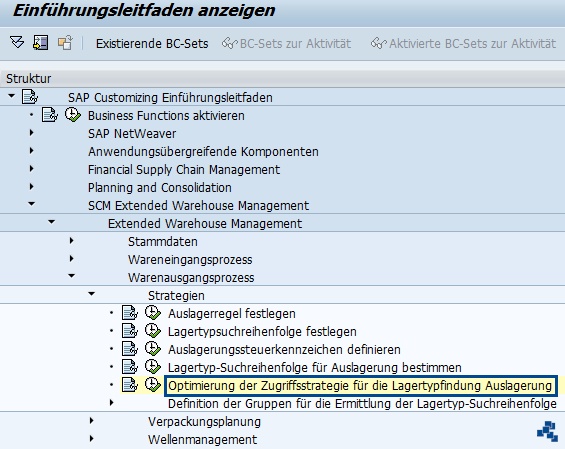Image resolution: width=565 pixels, height=449 pixels.
Task: Collapse the Strategien node
Action: pyautogui.click(x=92, y=294)
